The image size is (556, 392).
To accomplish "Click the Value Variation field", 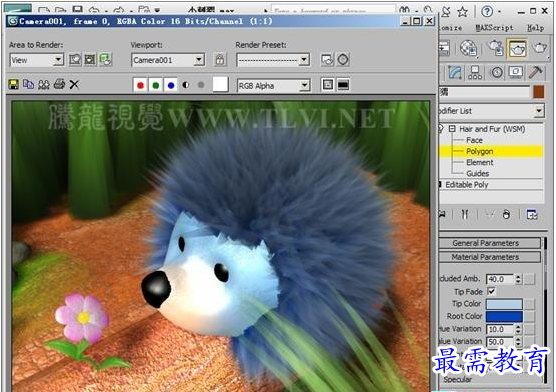I will pos(500,342).
